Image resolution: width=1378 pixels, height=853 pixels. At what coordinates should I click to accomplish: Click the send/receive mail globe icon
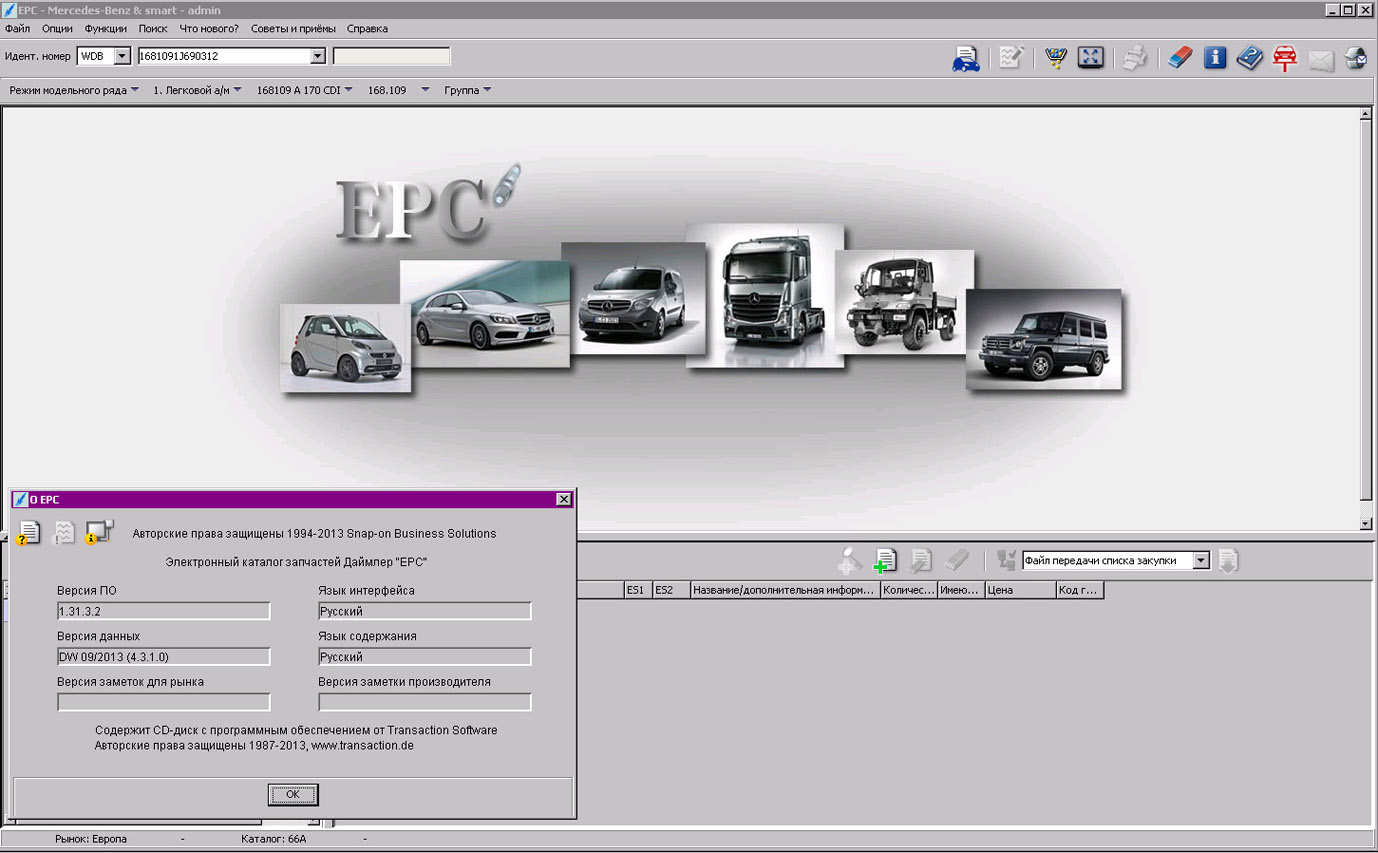pos(1356,58)
